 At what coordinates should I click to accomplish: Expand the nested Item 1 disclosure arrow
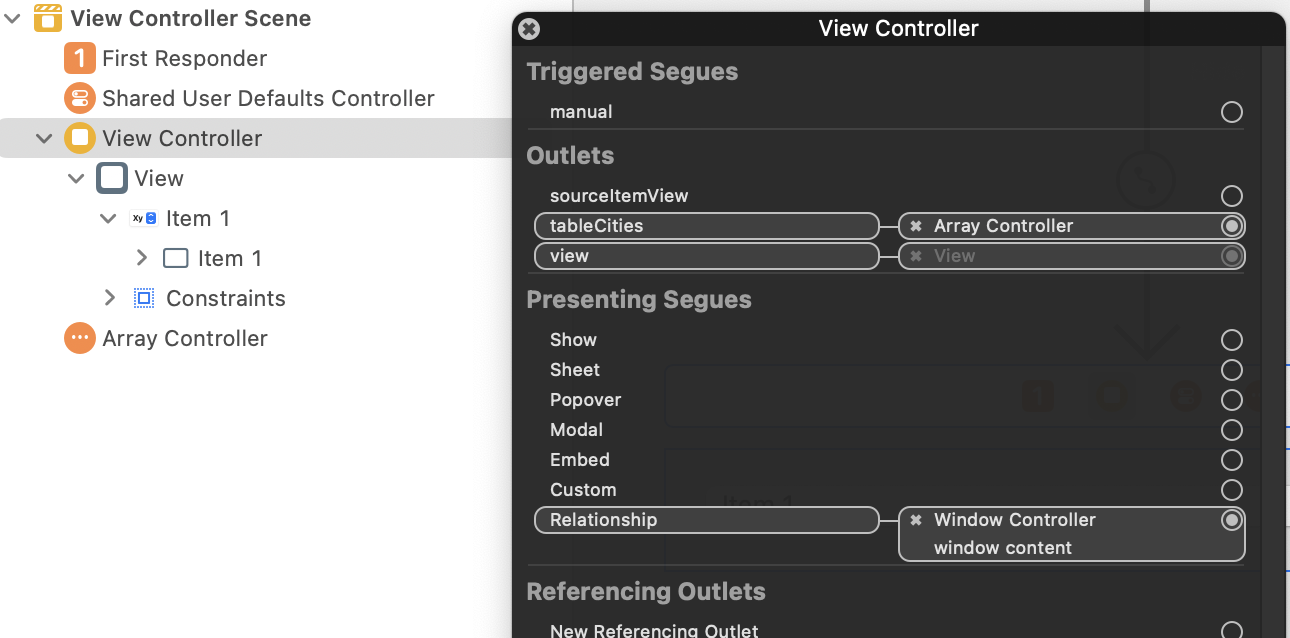click(142, 258)
